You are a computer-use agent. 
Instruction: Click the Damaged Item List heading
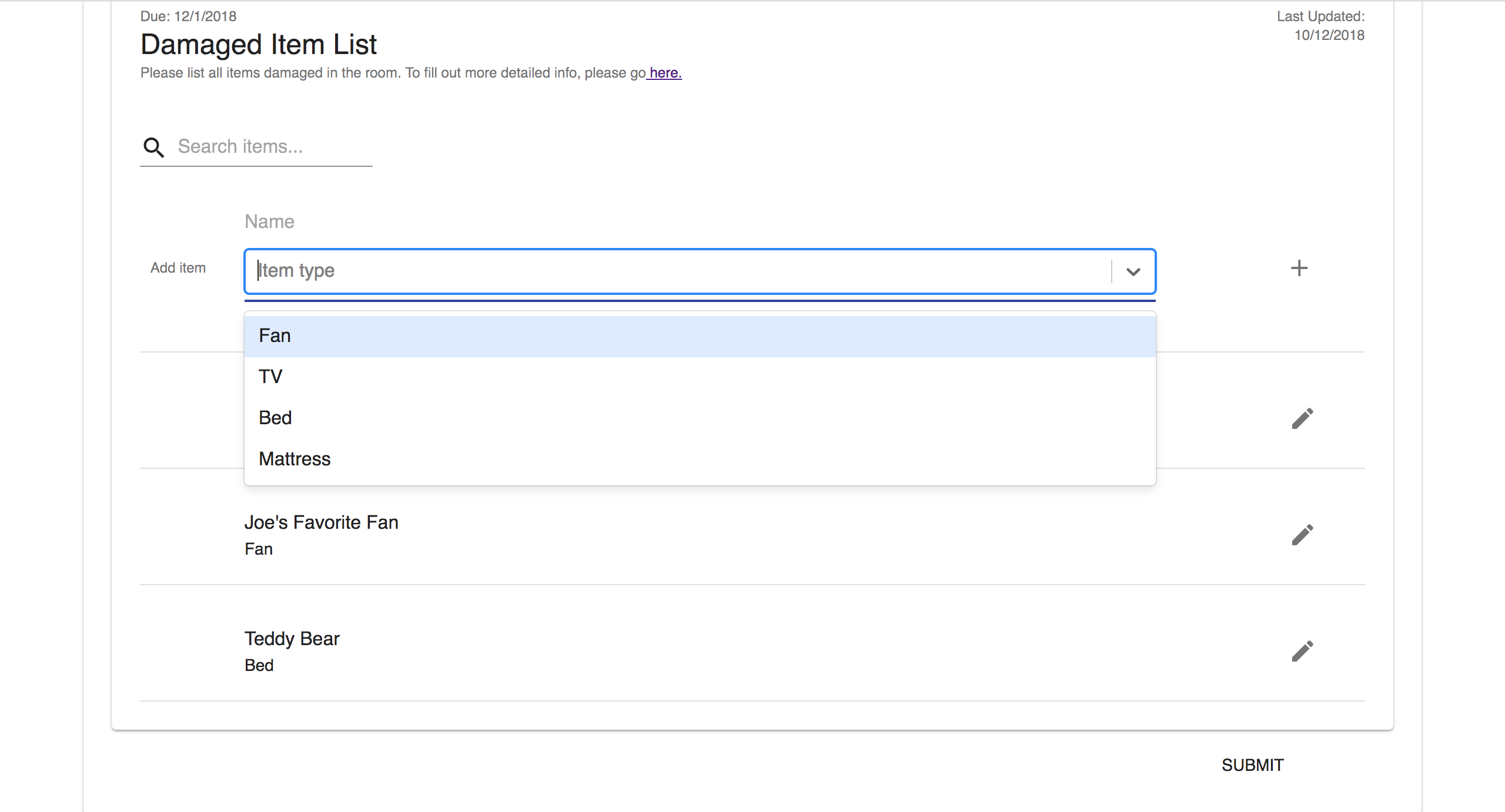pos(259,45)
